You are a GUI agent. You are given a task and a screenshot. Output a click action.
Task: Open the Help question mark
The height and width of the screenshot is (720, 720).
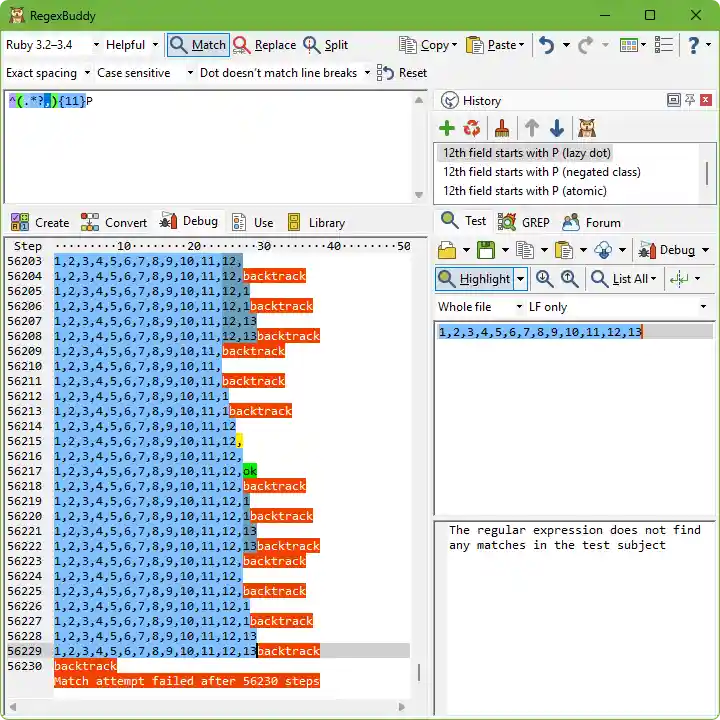[x=694, y=45]
